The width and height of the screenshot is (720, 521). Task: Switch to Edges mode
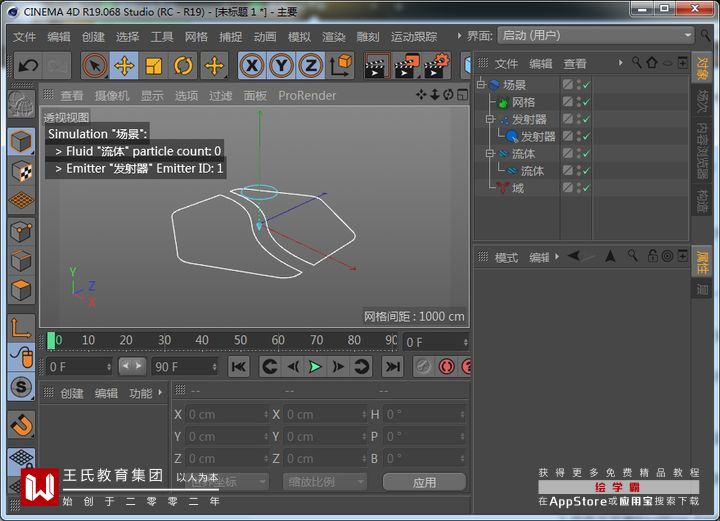tap(21, 261)
